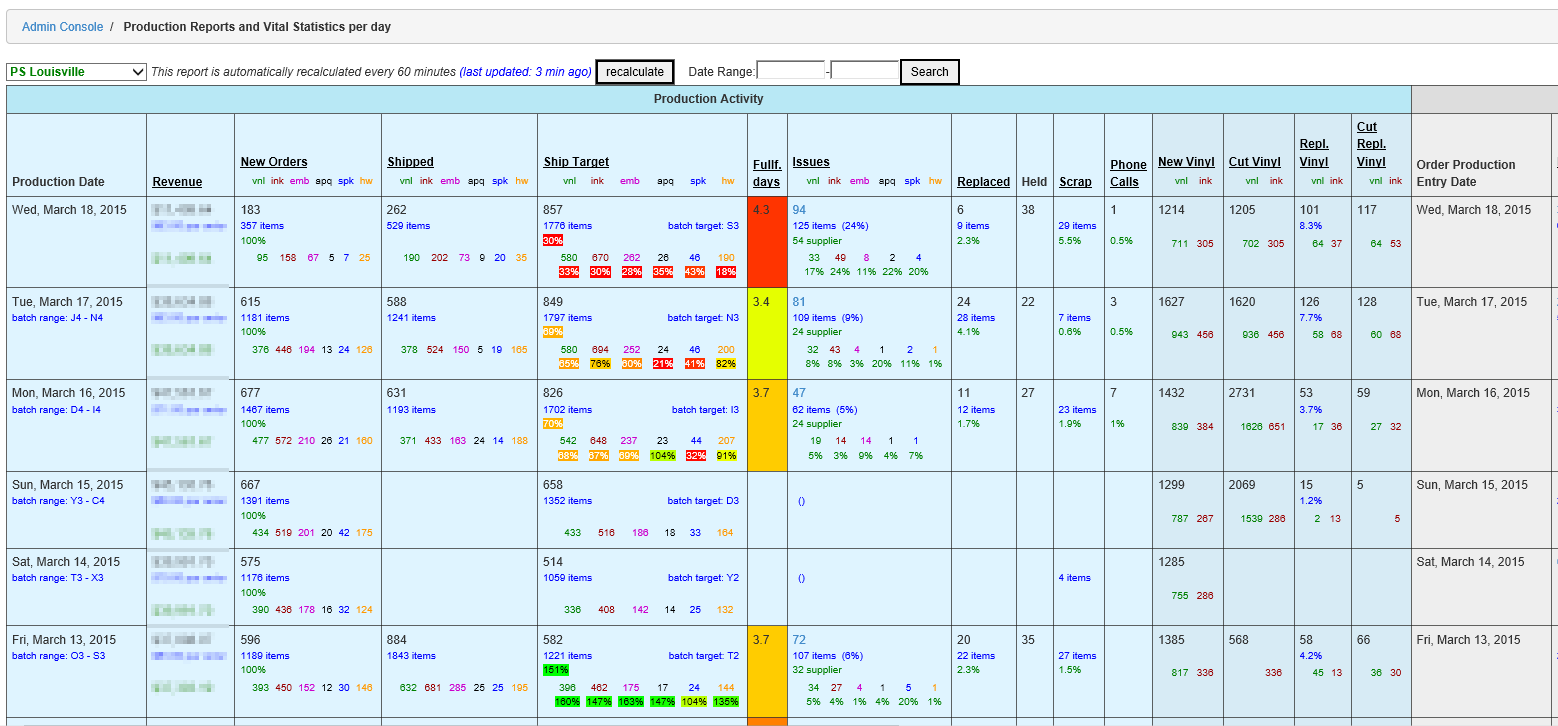Click the yellow 3.4 fulfillment days cell
The height and width of the screenshot is (726, 1558).
point(767,334)
